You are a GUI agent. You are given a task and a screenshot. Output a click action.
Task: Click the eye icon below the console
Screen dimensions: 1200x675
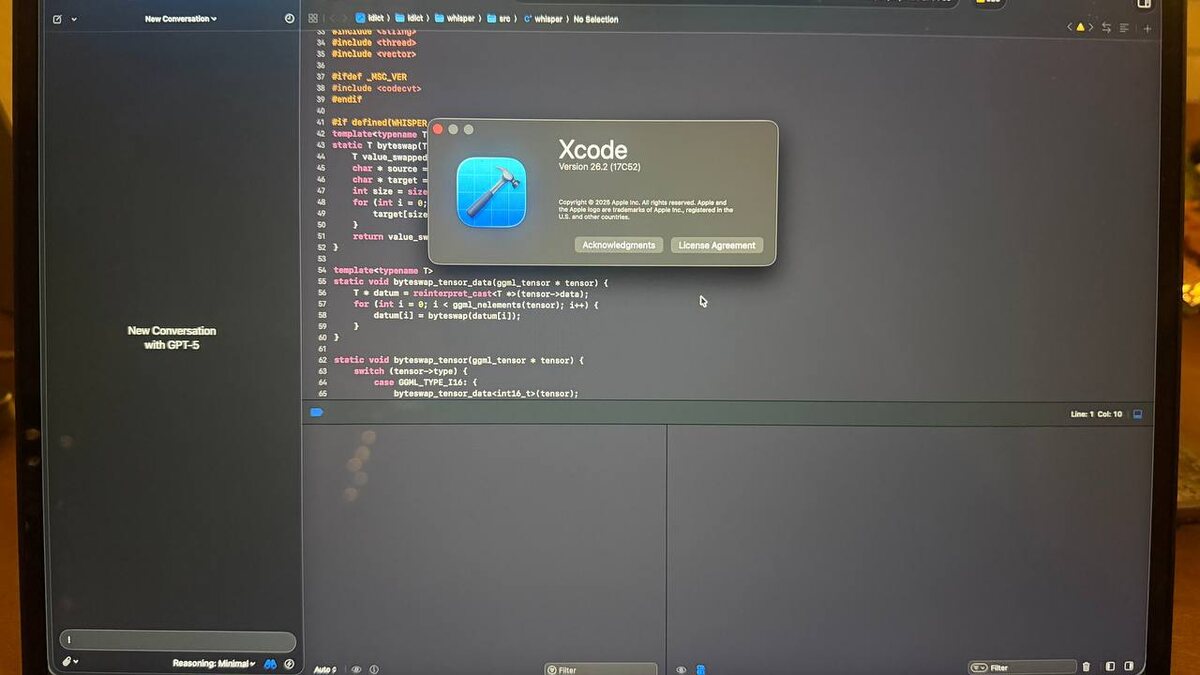click(682, 669)
